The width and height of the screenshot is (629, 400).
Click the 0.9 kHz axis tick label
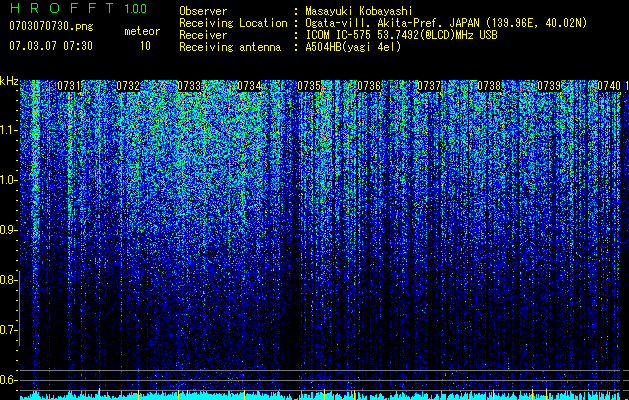(8, 230)
